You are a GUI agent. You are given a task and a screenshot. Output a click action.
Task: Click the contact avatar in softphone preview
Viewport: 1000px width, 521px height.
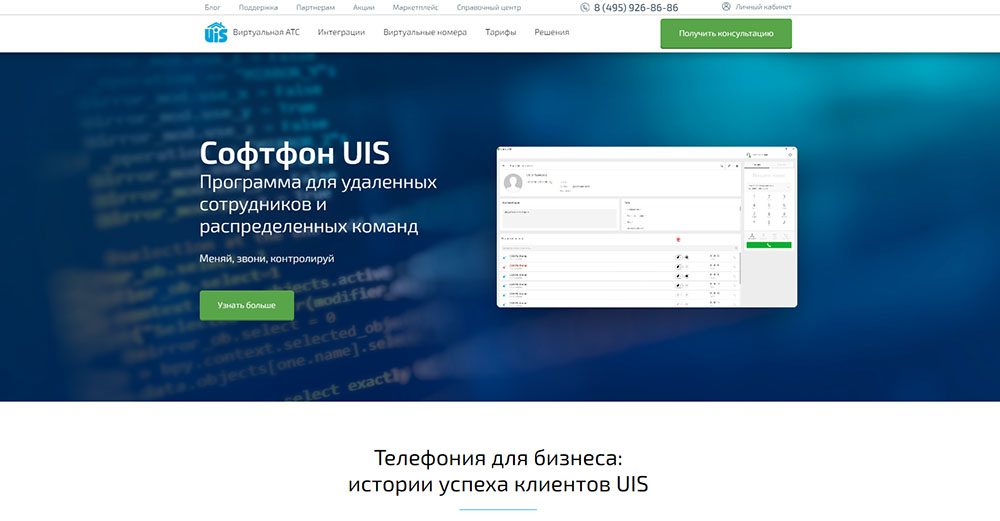tap(512, 182)
